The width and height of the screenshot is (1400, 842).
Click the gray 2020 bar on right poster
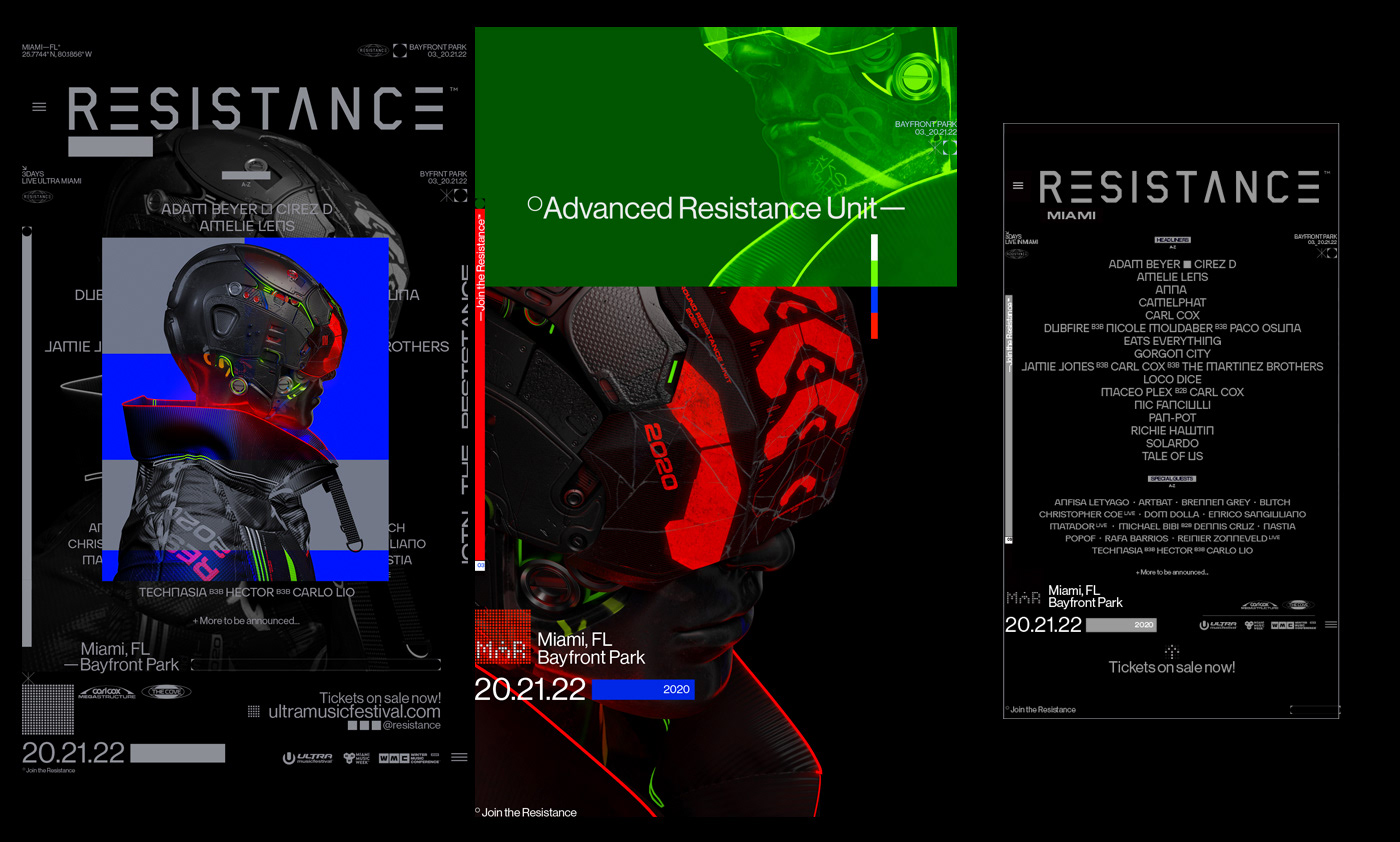pyautogui.click(x=1121, y=625)
